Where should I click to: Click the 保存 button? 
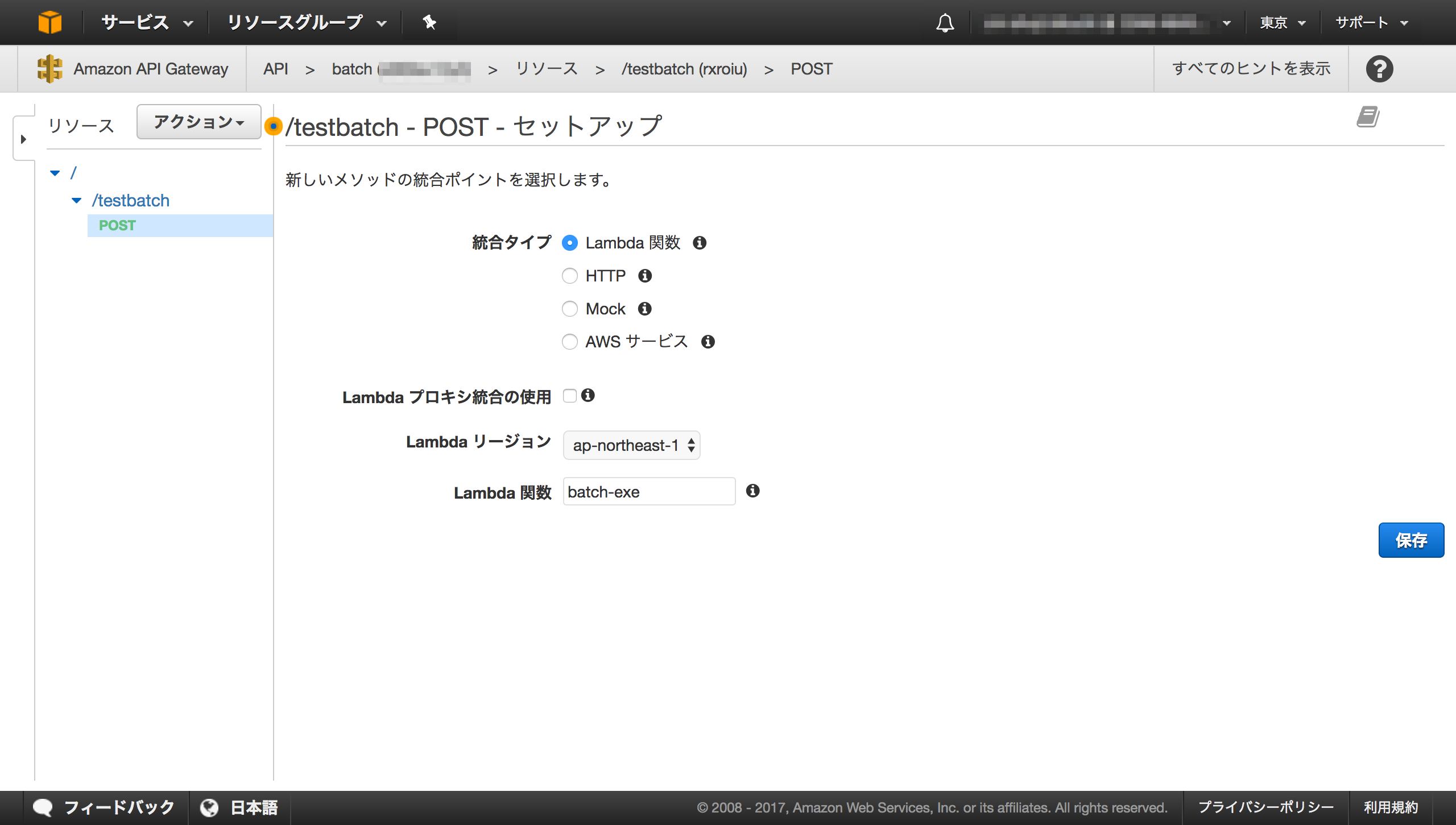click(1412, 540)
